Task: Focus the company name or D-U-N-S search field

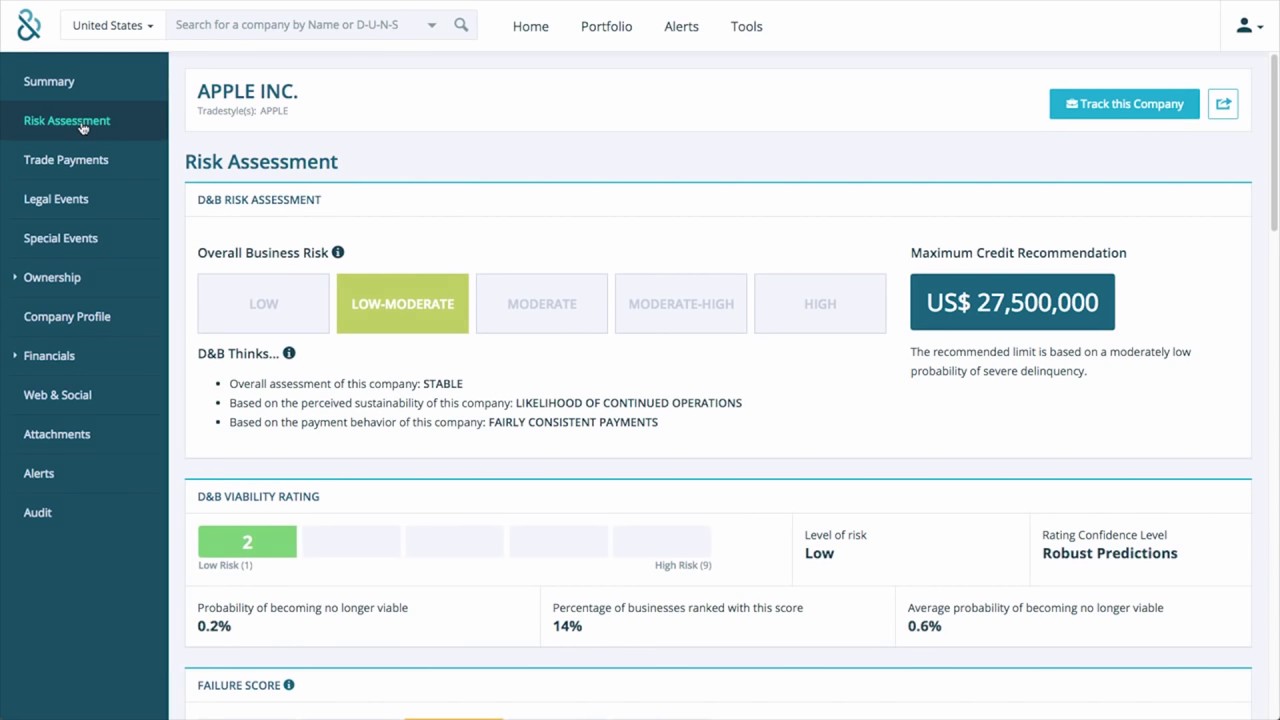Action: (x=296, y=25)
